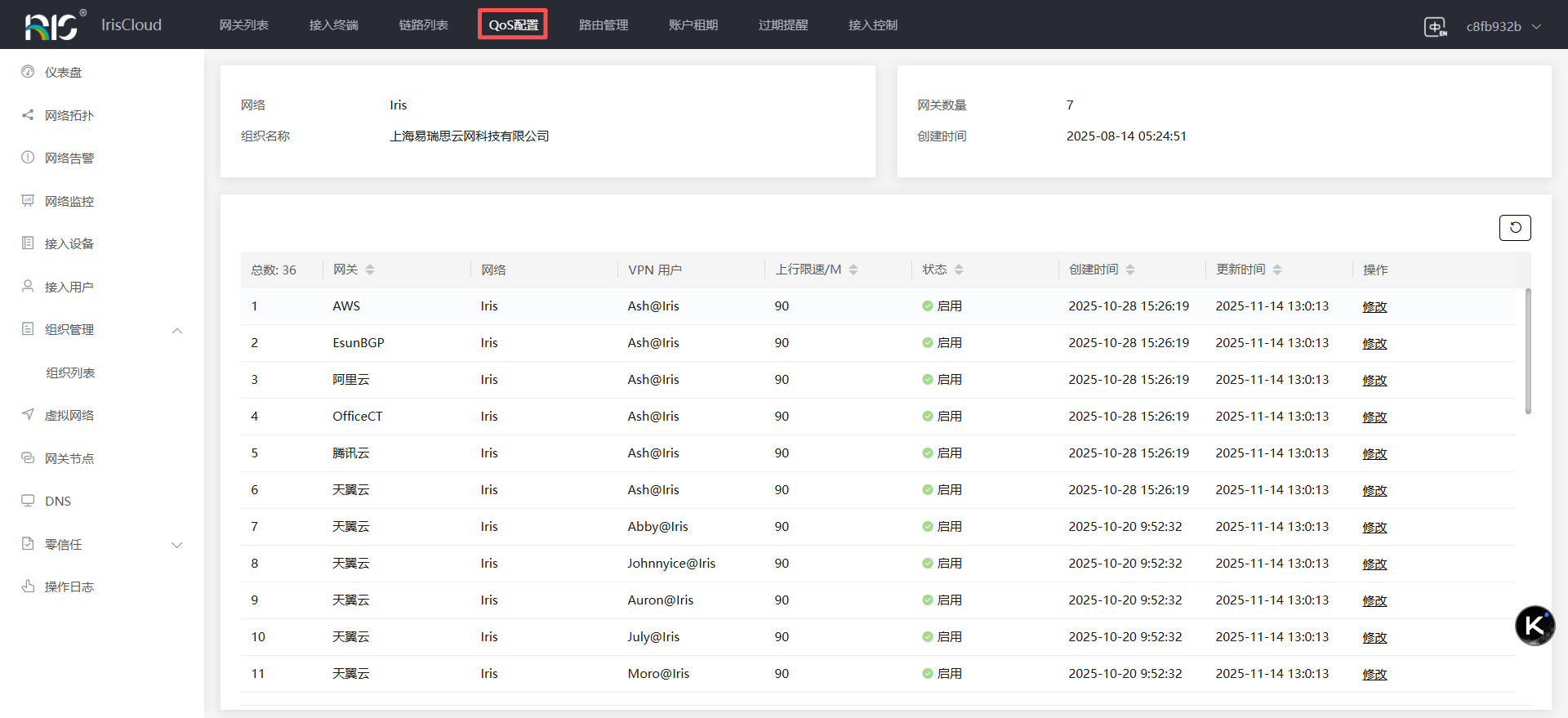
Task: Open 网络拓扑 in the sidebar
Action: click(x=69, y=115)
